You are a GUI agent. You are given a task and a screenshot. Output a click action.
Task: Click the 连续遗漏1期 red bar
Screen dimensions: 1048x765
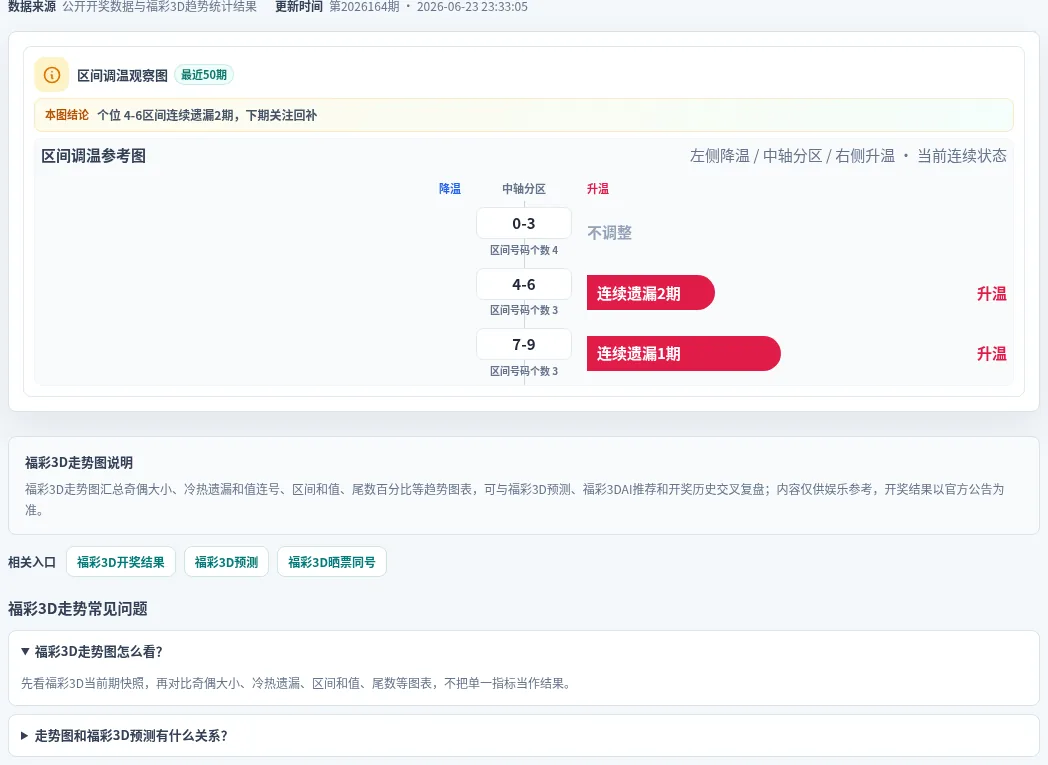(684, 353)
